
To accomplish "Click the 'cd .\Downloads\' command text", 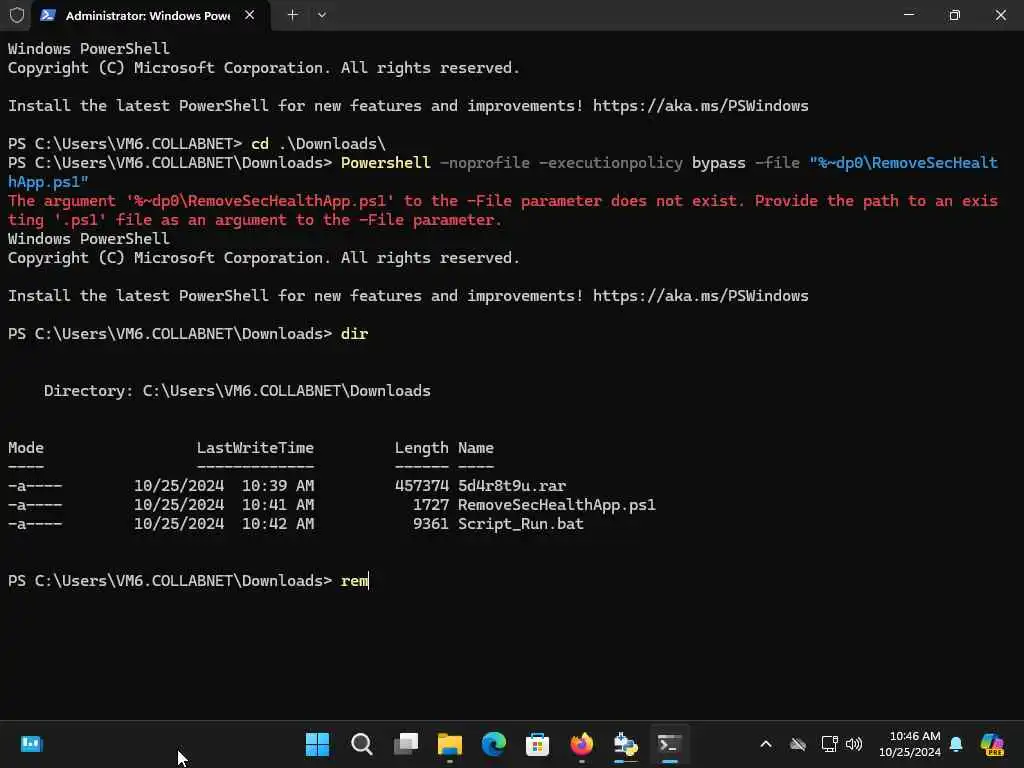I will 318,144.
